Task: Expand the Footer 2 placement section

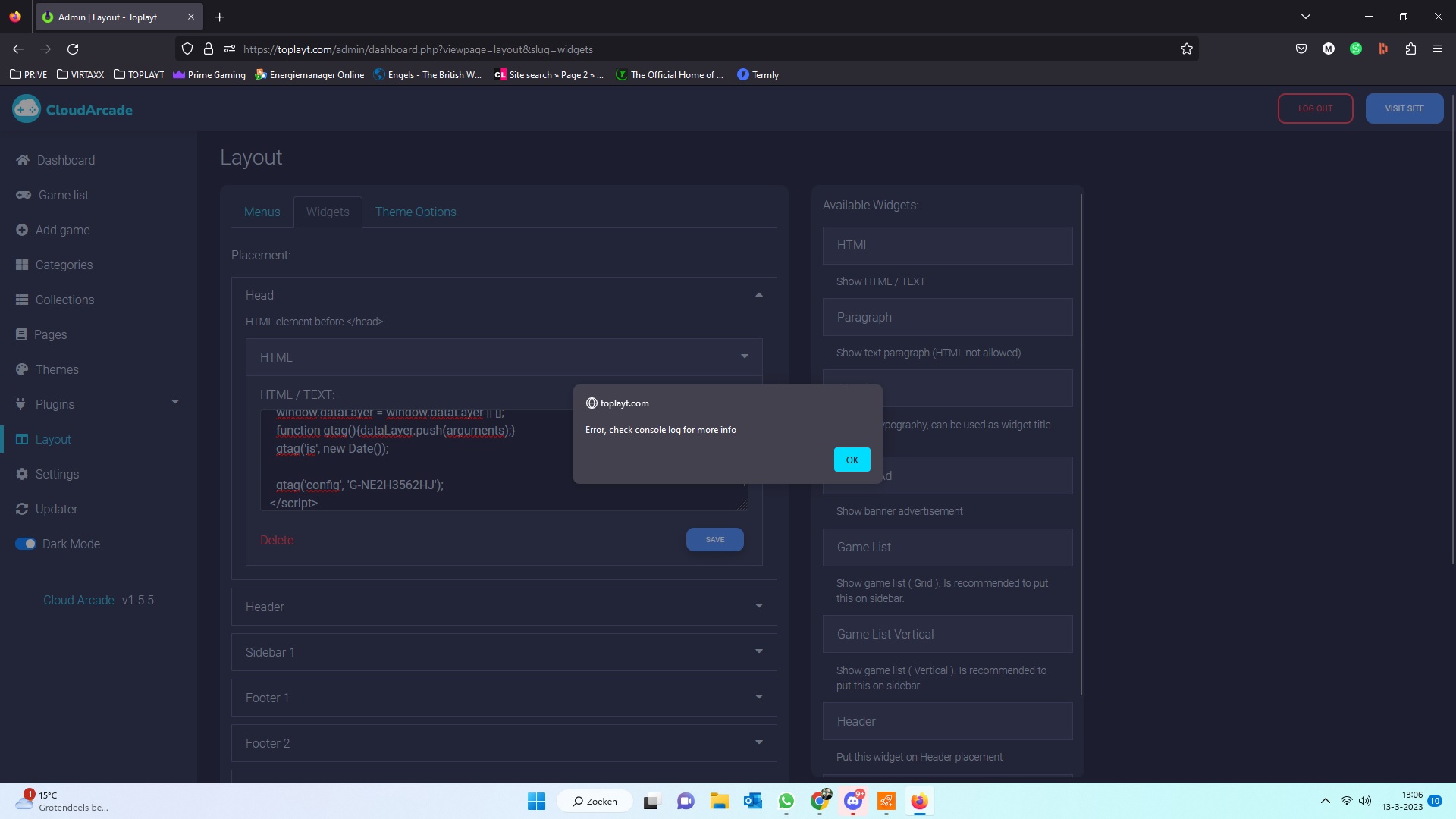Action: [x=759, y=742]
